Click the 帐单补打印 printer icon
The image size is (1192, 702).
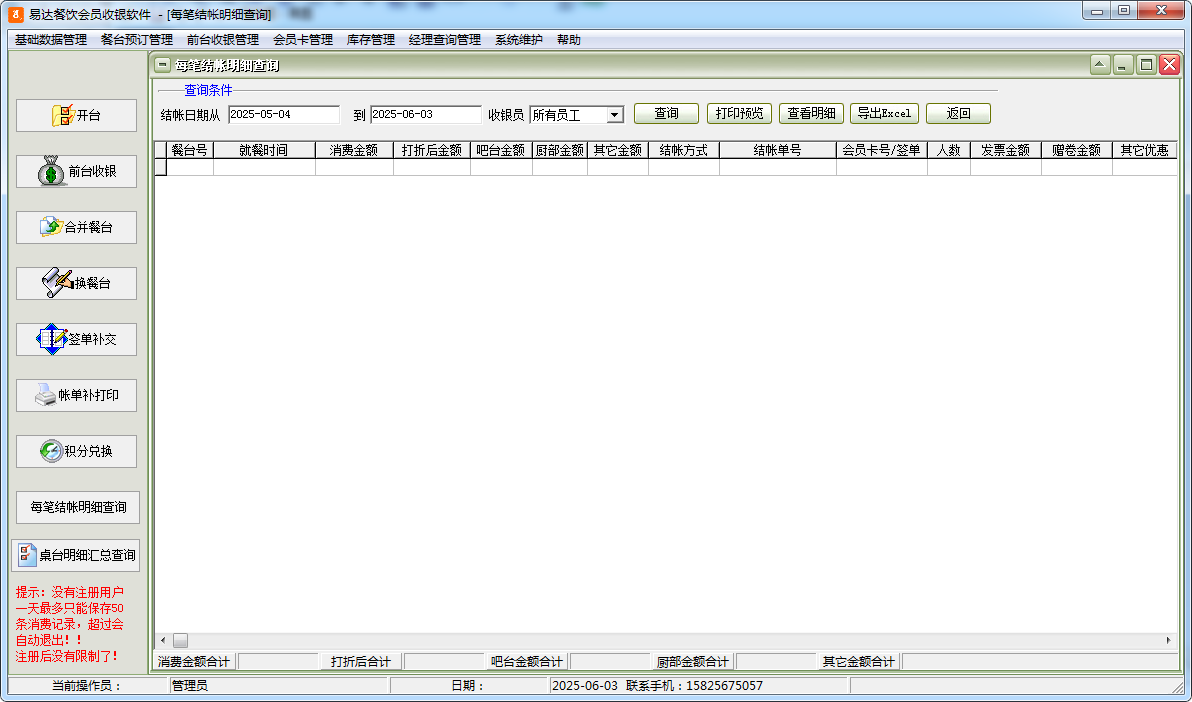pyautogui.click(x=46, y=396)
